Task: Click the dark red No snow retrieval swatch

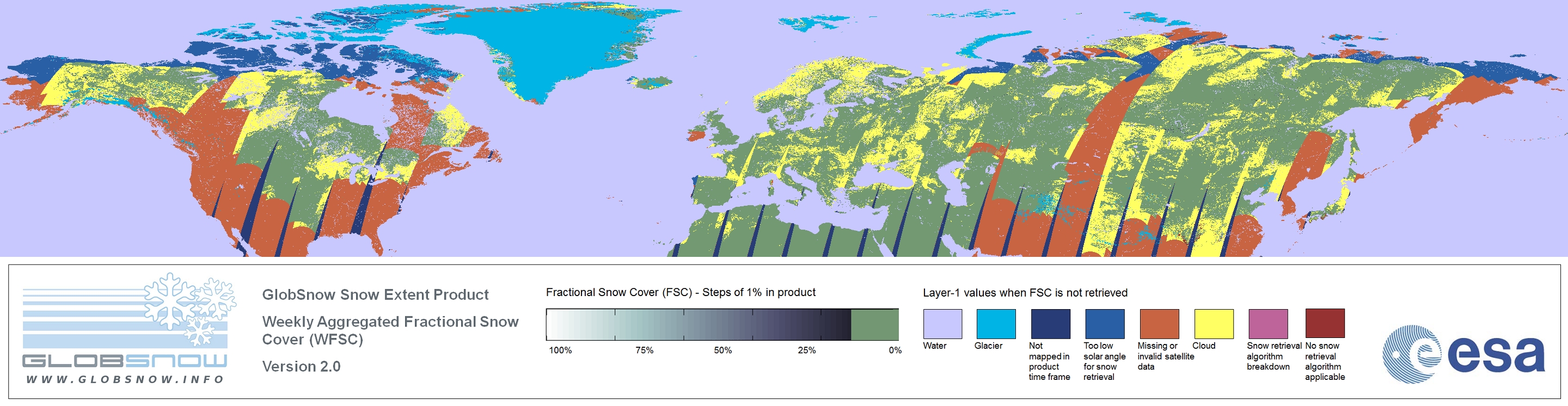Action: coord(1325,324)
